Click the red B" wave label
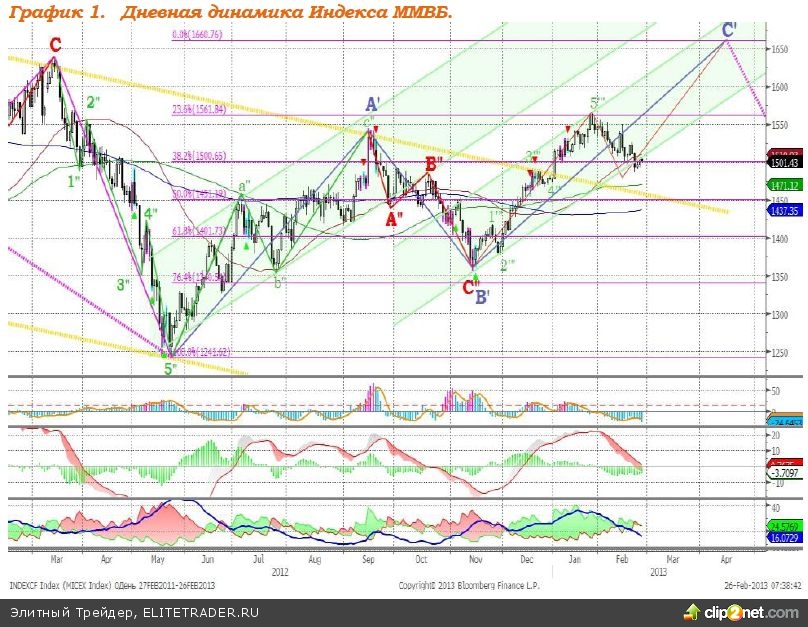 (x=434, y=164)
